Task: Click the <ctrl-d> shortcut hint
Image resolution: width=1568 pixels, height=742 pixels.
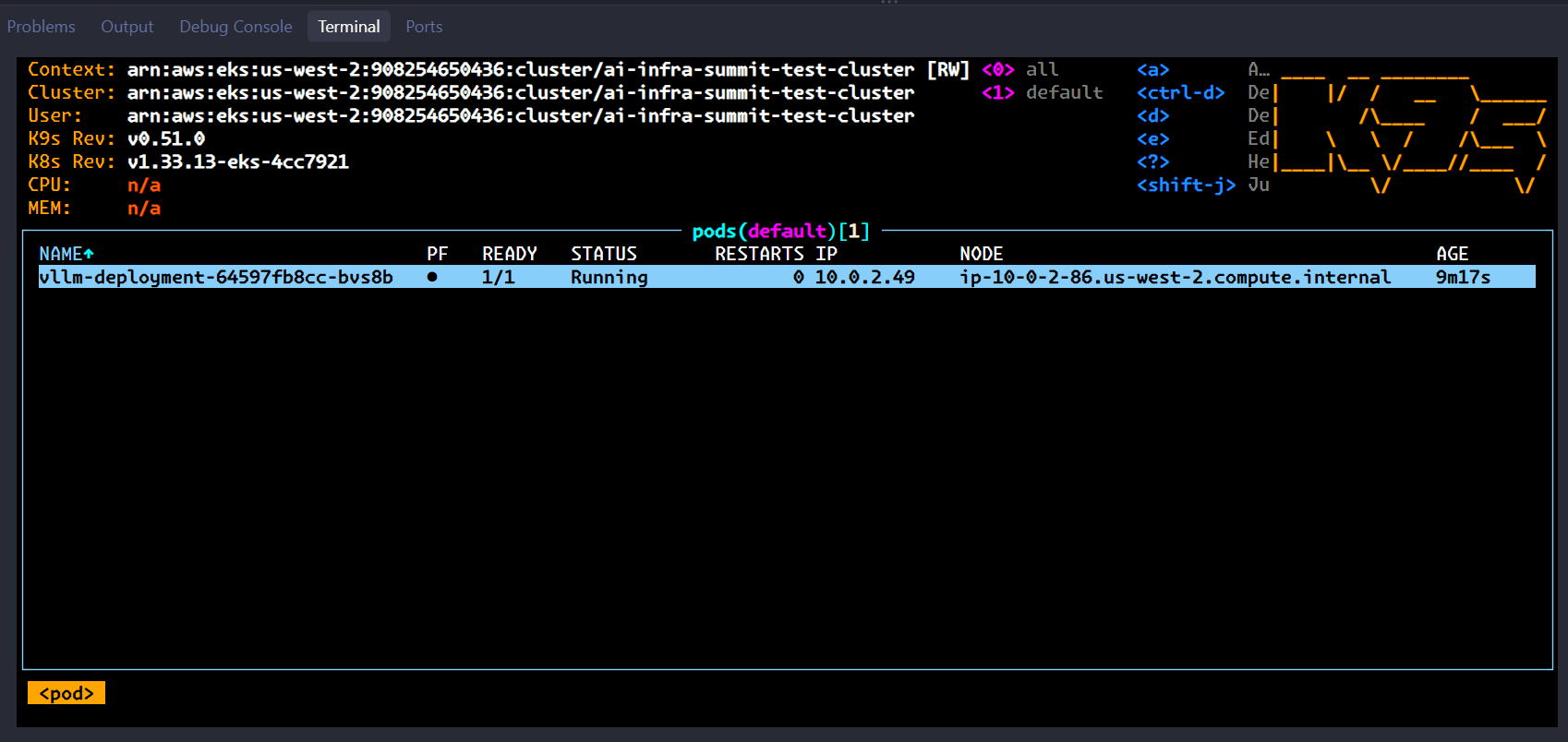Action: coord(1181,92)
